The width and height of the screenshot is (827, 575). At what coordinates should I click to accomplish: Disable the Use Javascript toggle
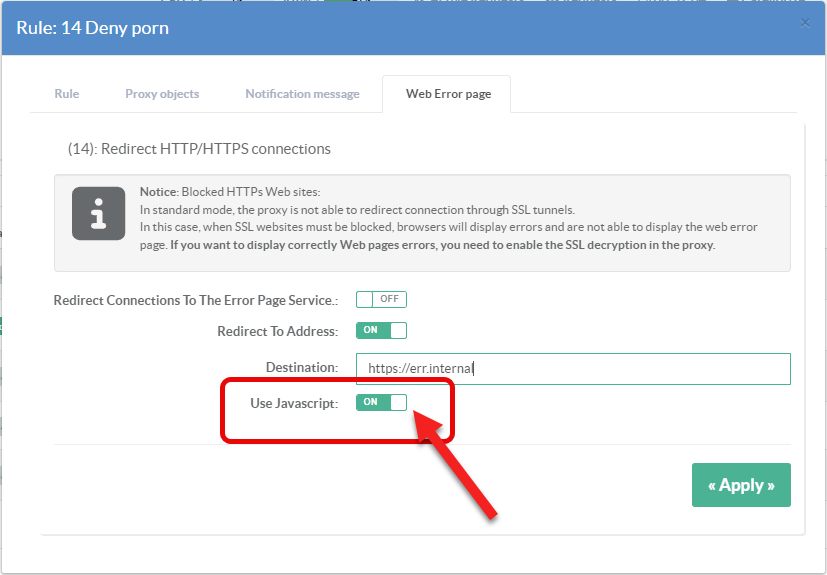381,402
